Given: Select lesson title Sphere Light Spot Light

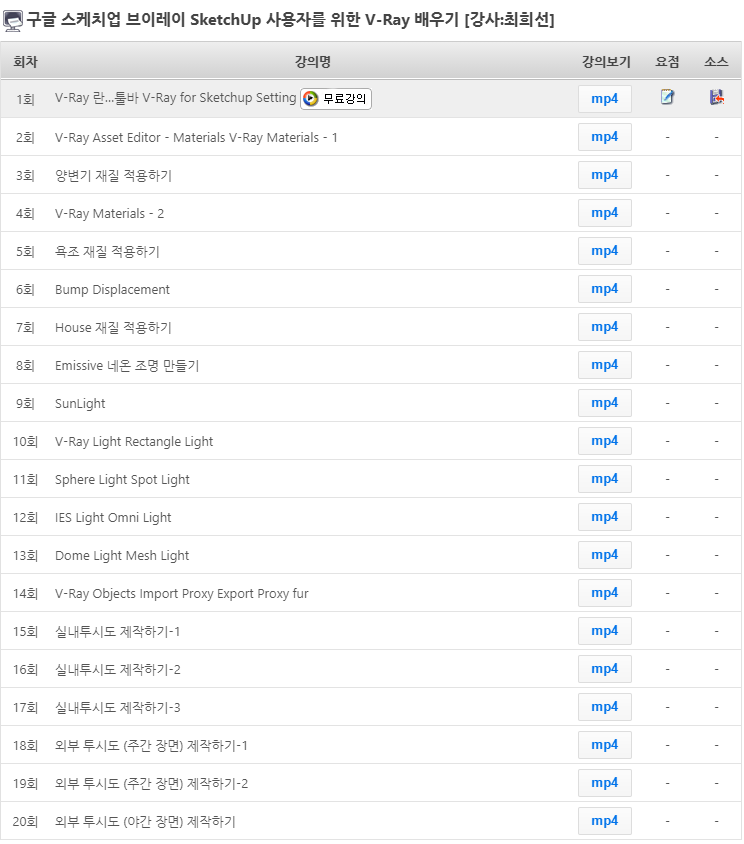Looking at the screenshot, I should (x=122, y=480).
